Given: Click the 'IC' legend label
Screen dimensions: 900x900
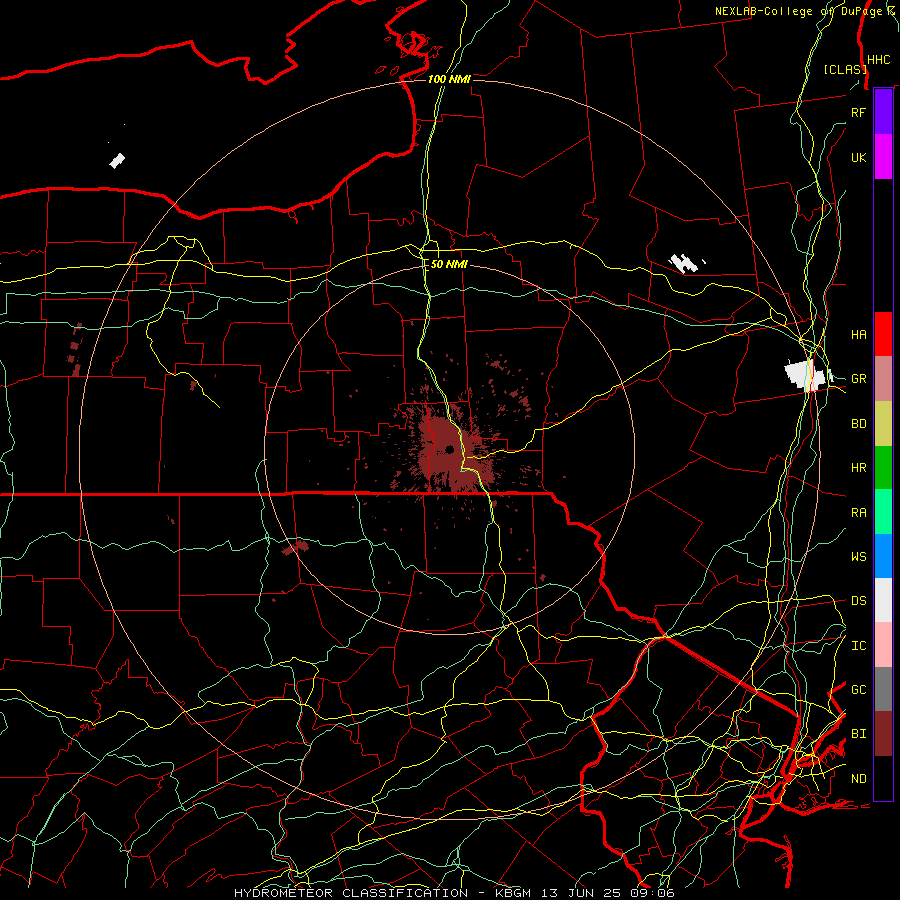Looking at the screenshot, I should [x=858, y=646].
